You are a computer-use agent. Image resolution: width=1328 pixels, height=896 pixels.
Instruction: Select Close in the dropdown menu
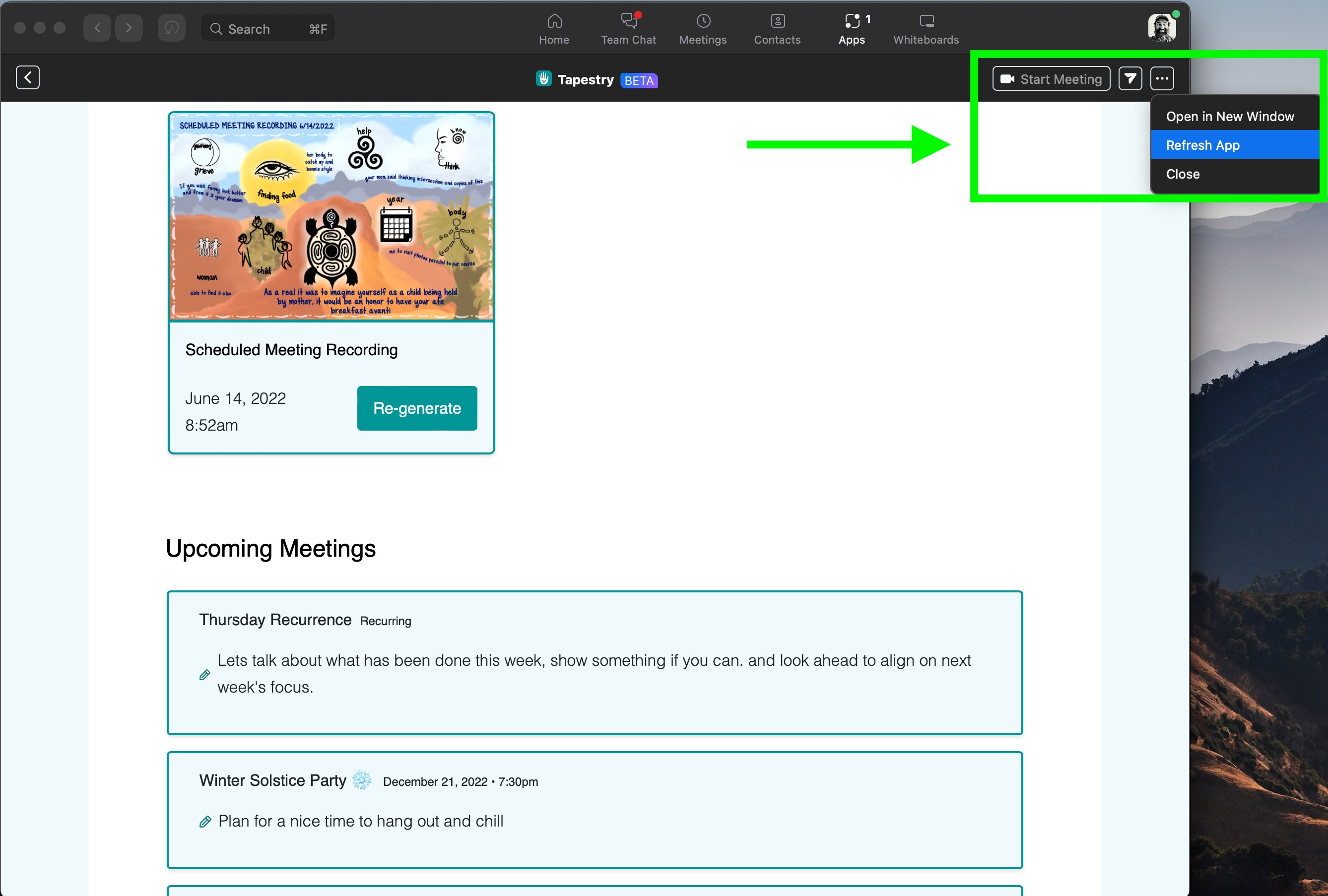tap(1182, 174)
